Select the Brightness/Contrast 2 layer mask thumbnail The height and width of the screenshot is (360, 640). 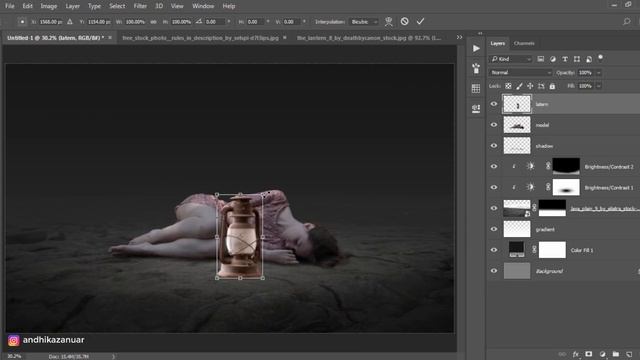[566, 167]
